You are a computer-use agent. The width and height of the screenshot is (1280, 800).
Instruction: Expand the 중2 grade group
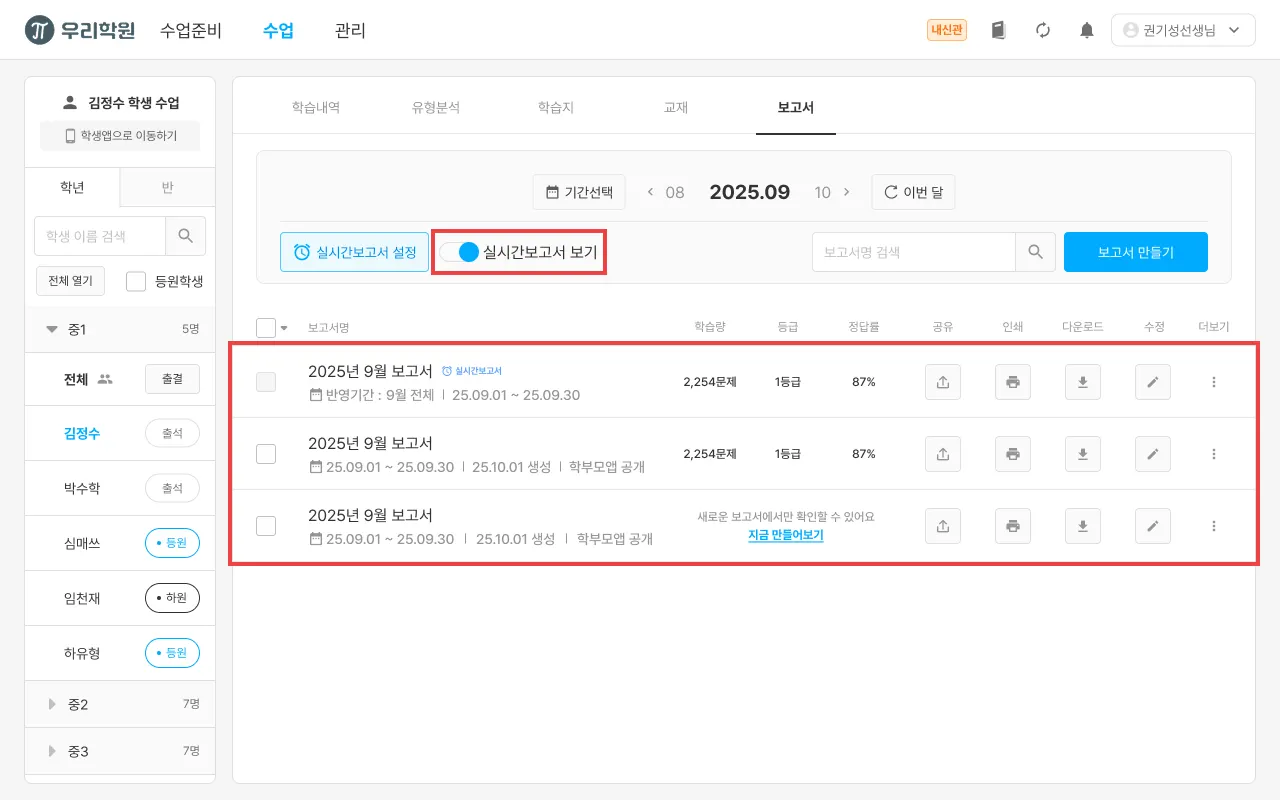[52, 704]
